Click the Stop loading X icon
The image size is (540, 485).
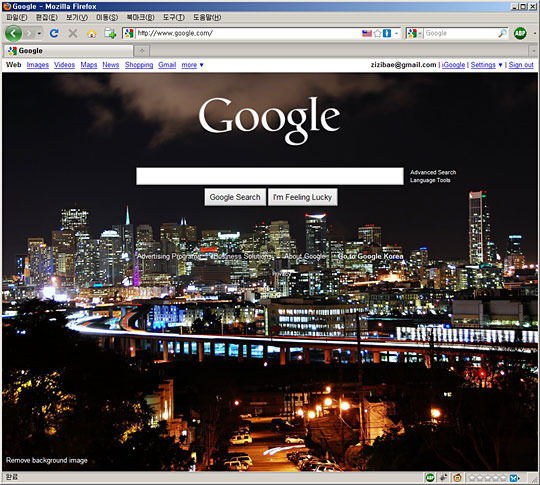point(73,33)
